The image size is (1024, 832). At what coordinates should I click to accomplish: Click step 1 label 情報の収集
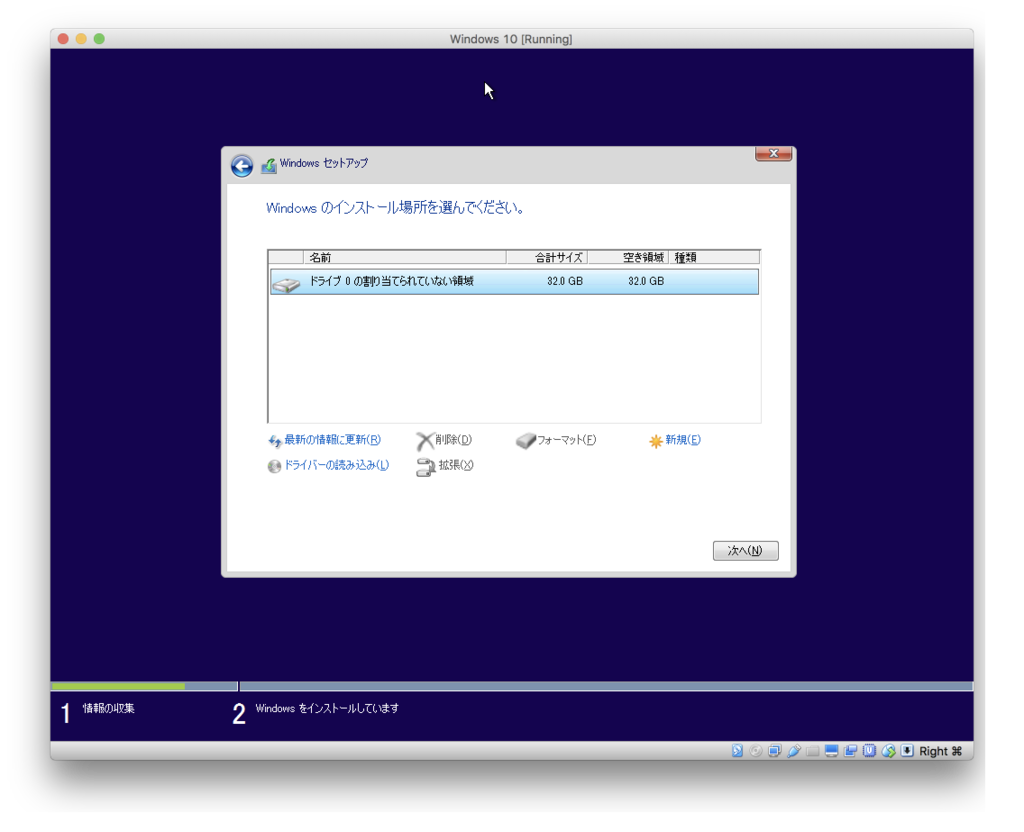click(108, 708)
